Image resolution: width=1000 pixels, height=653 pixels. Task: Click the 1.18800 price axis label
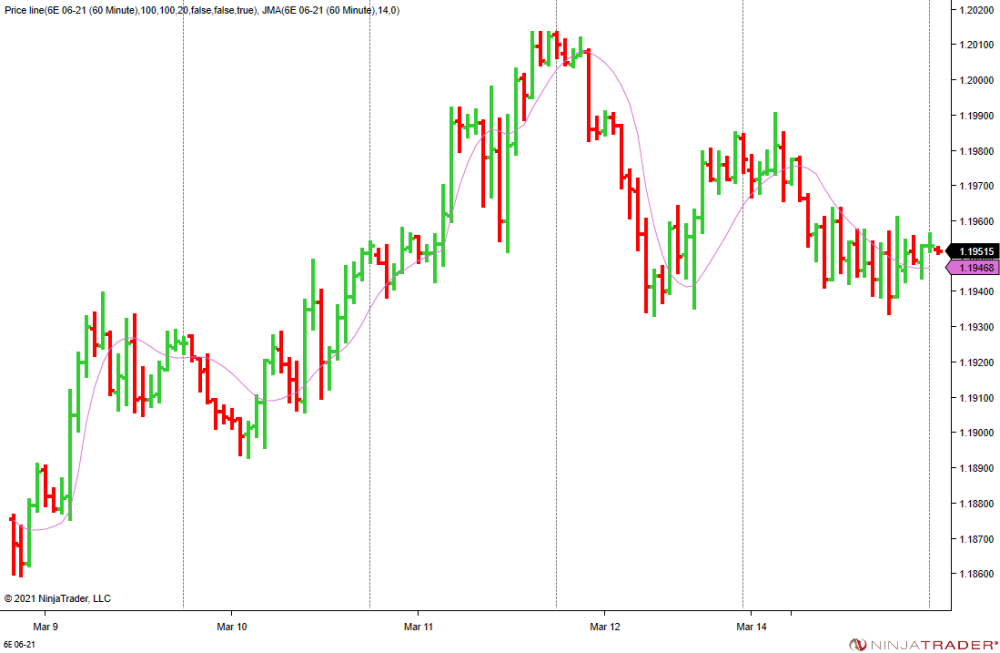(975, 503)
